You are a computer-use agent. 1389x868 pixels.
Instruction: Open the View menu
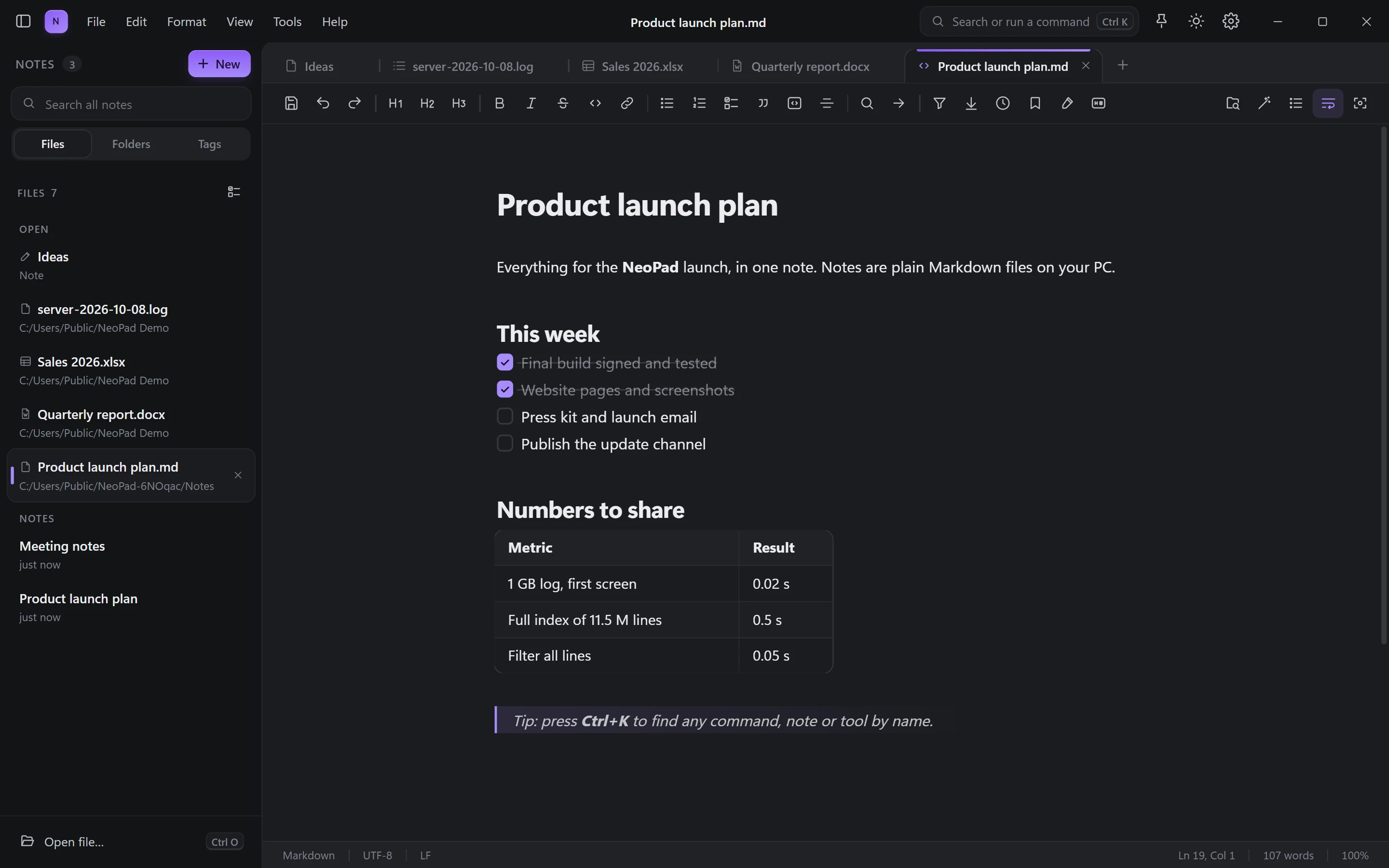239,22
